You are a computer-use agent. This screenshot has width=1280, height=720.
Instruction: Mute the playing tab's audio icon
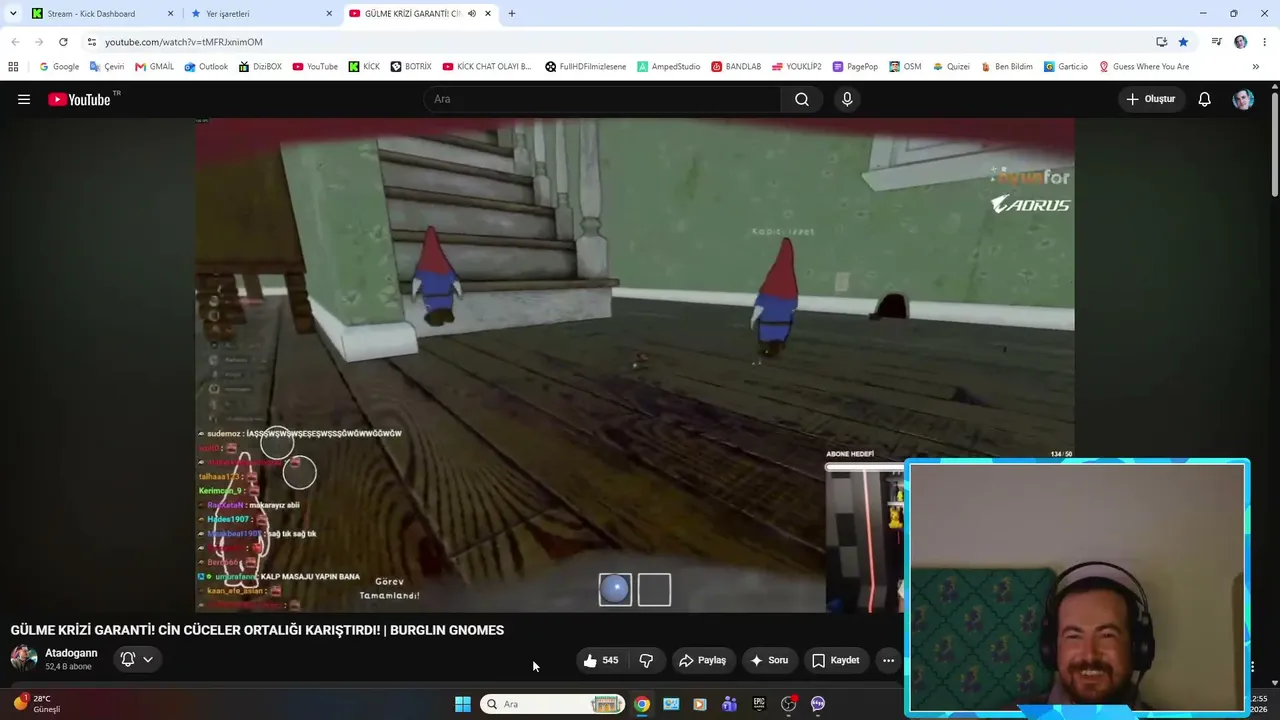(x=473, y=14)
